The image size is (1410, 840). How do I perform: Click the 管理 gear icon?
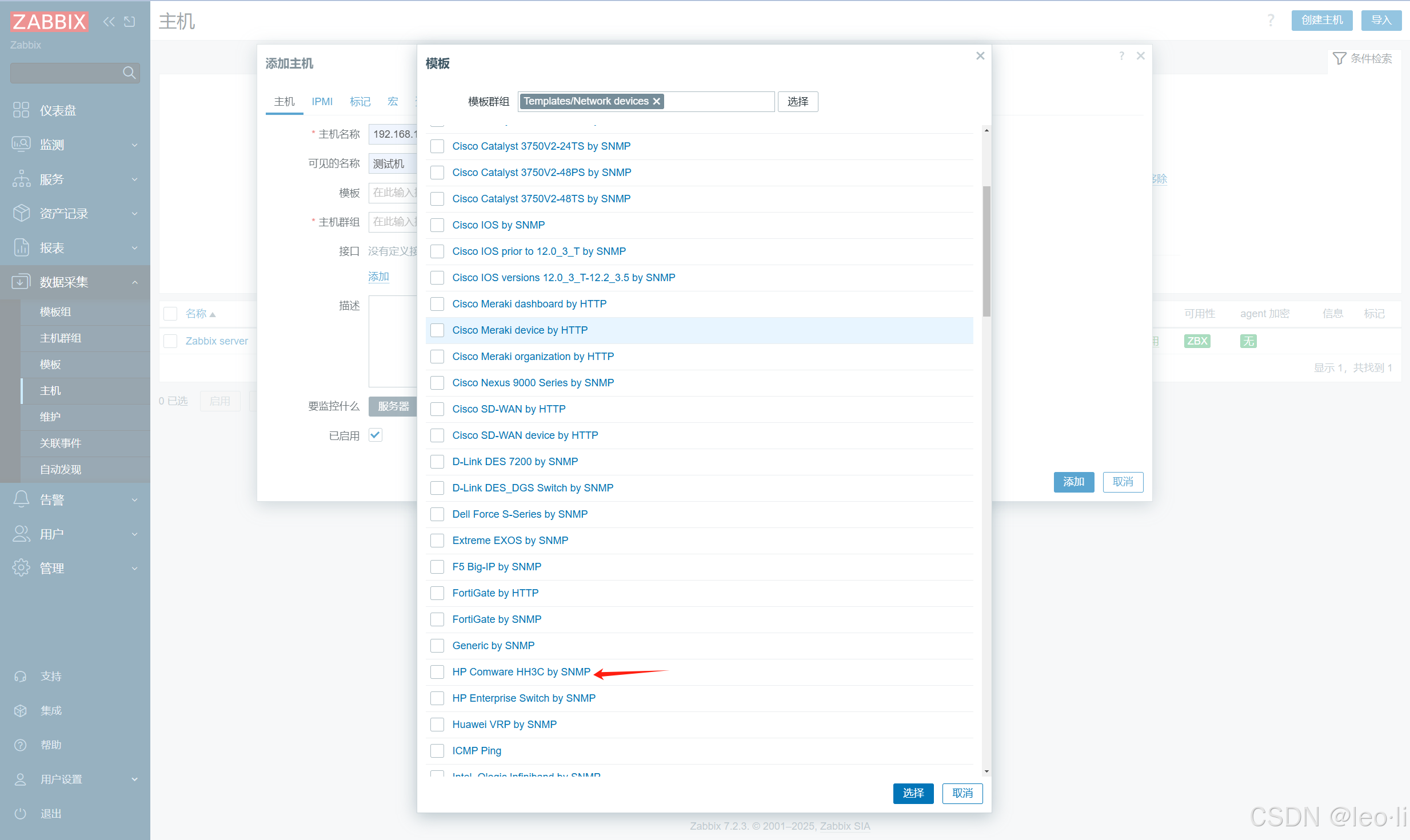click(x=21, y=568)
